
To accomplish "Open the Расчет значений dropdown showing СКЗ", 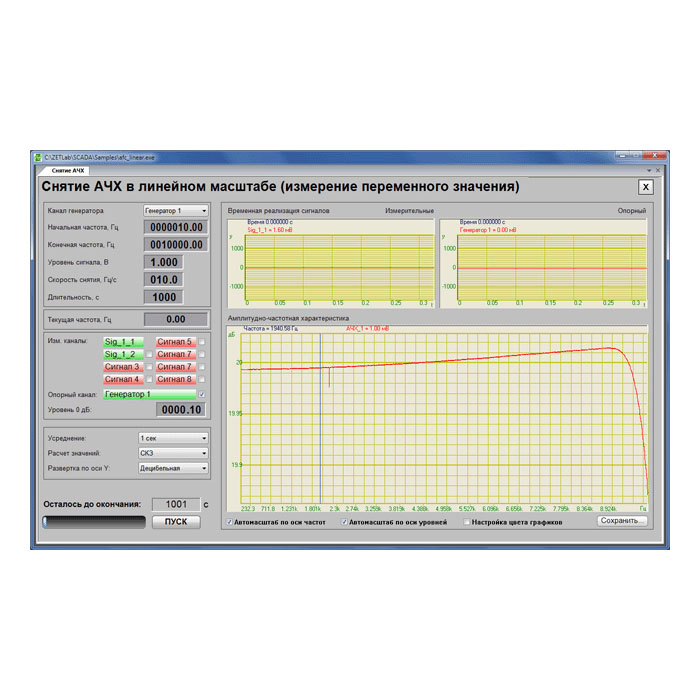I will (x=173, y=453).
